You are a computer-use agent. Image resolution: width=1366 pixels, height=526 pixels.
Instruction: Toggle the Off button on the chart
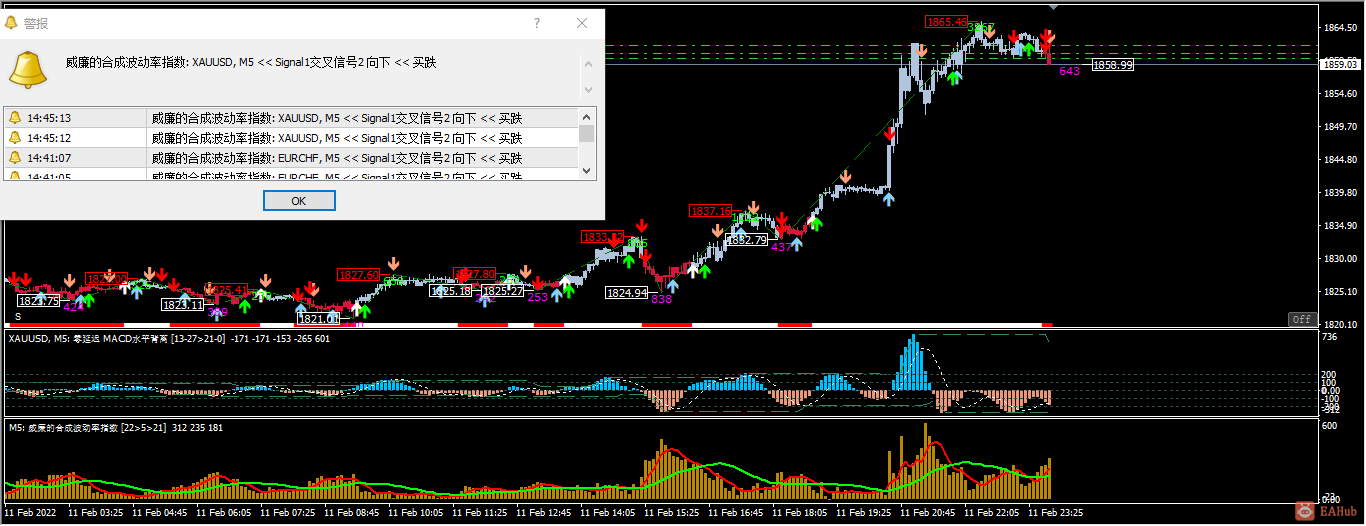[x=1300, y=319]
